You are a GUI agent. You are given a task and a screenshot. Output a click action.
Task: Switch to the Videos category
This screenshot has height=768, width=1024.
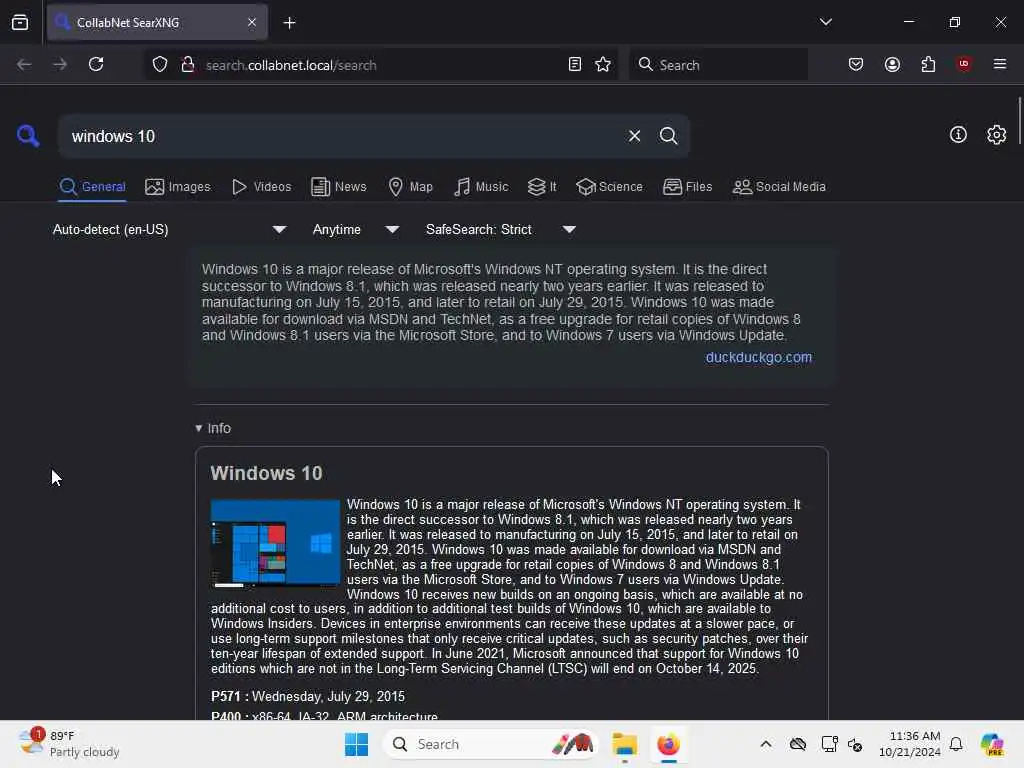(x=262, y=187)
